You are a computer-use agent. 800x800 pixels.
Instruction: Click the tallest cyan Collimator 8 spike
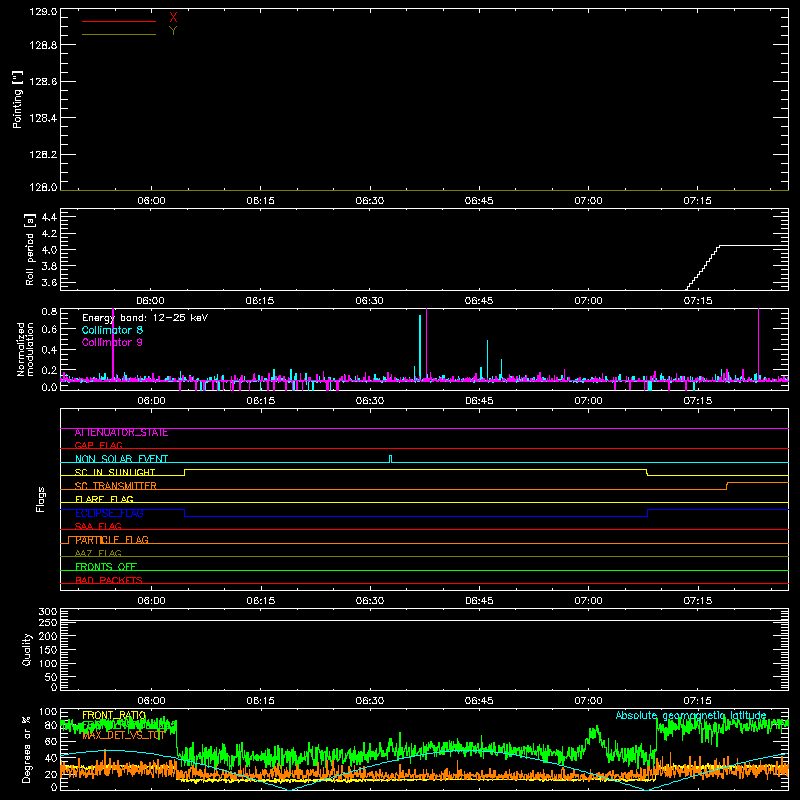(420, 347)
